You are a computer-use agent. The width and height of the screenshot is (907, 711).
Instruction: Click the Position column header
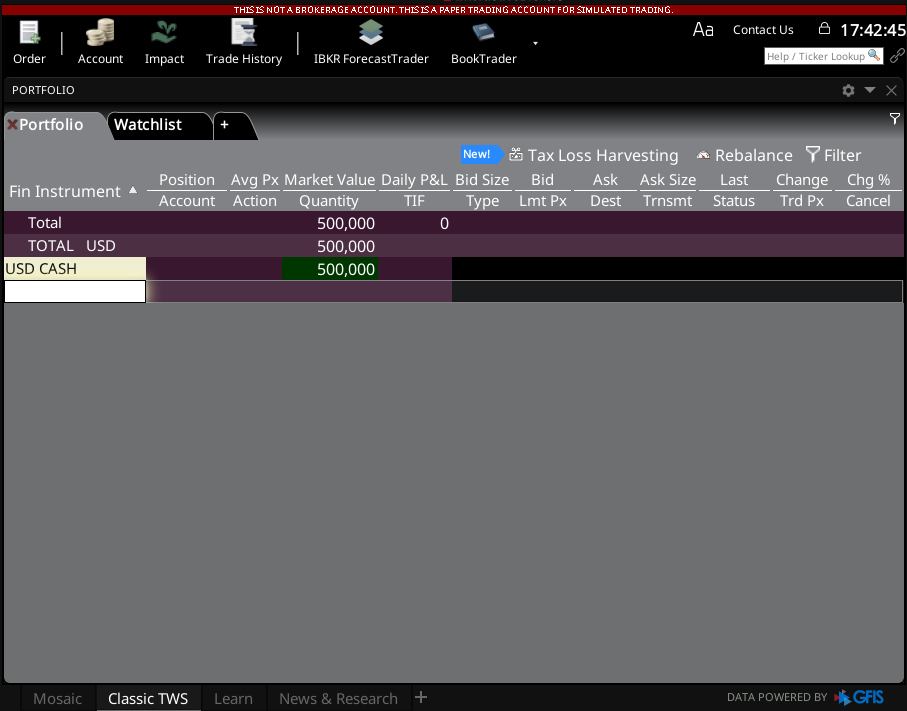click(187, 180)
